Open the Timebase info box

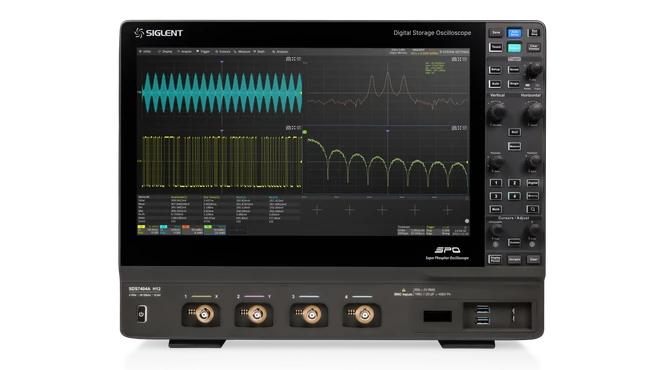[411, 230]
